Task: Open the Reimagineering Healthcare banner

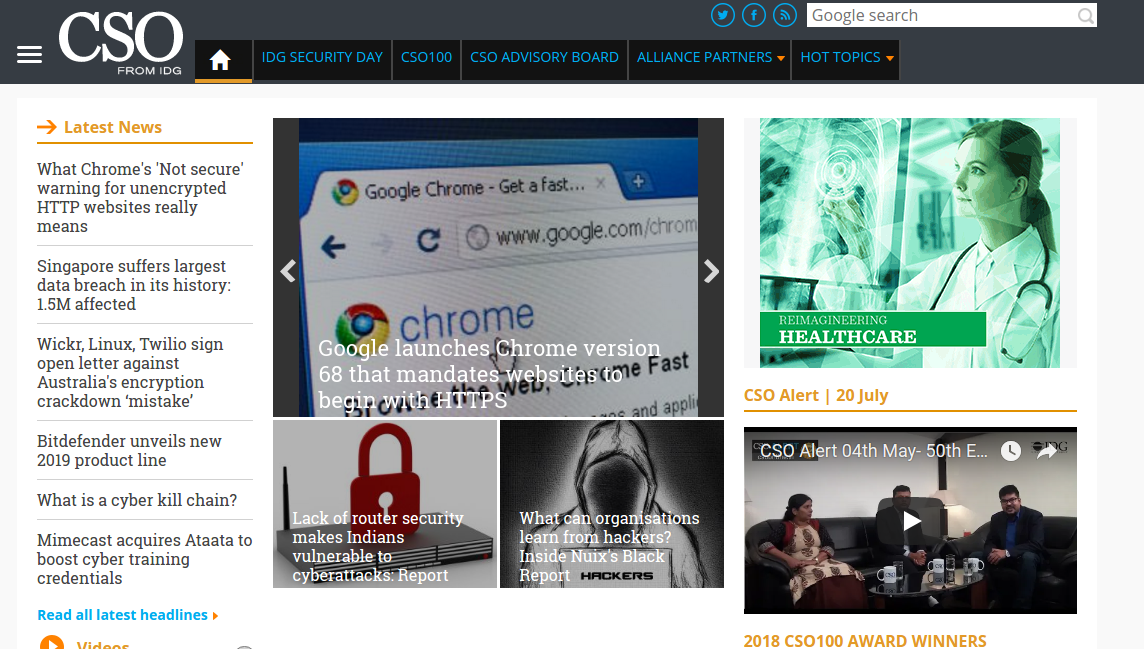Action: (909, 243)
